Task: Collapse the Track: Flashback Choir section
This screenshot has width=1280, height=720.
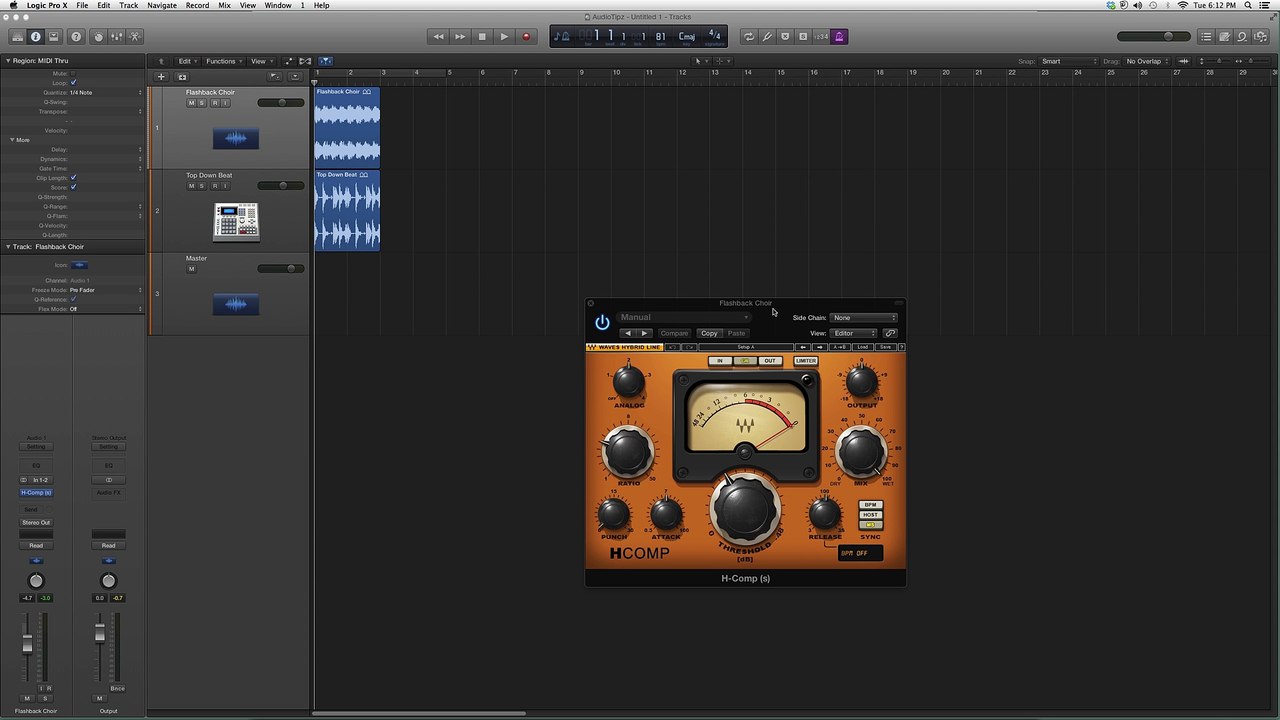Action: pyautogui.click(x=8, y=246)
